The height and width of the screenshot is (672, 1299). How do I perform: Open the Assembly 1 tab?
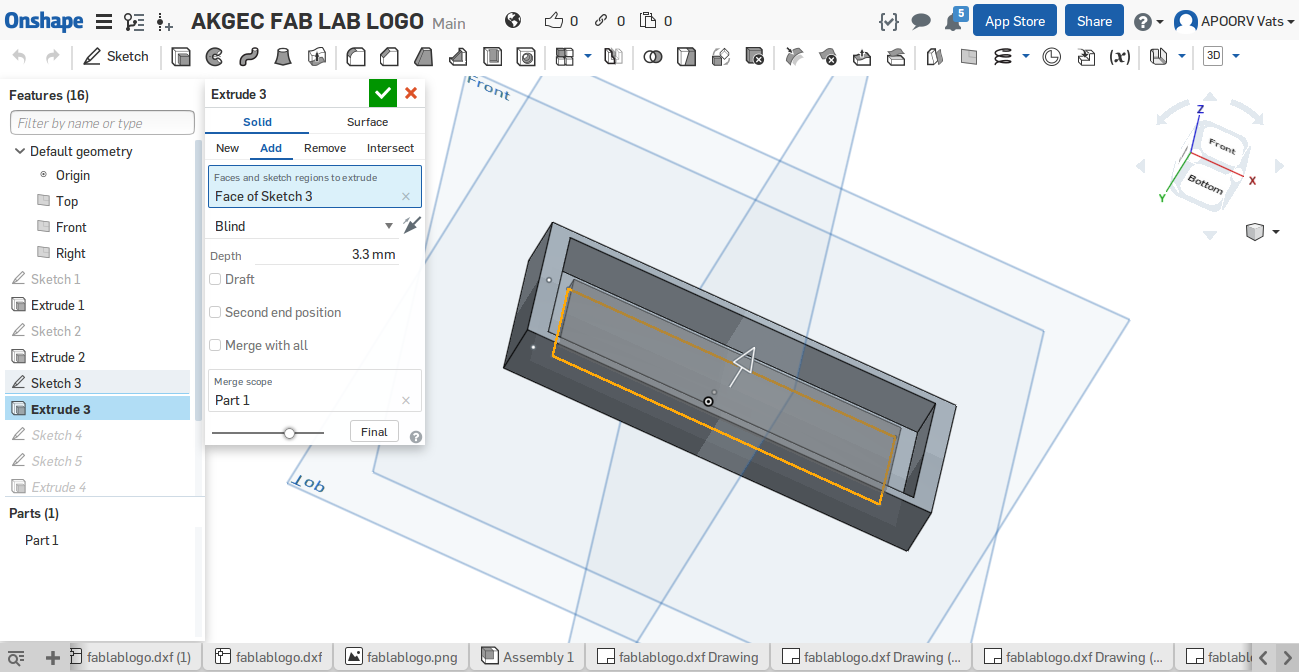coord(527,657)
